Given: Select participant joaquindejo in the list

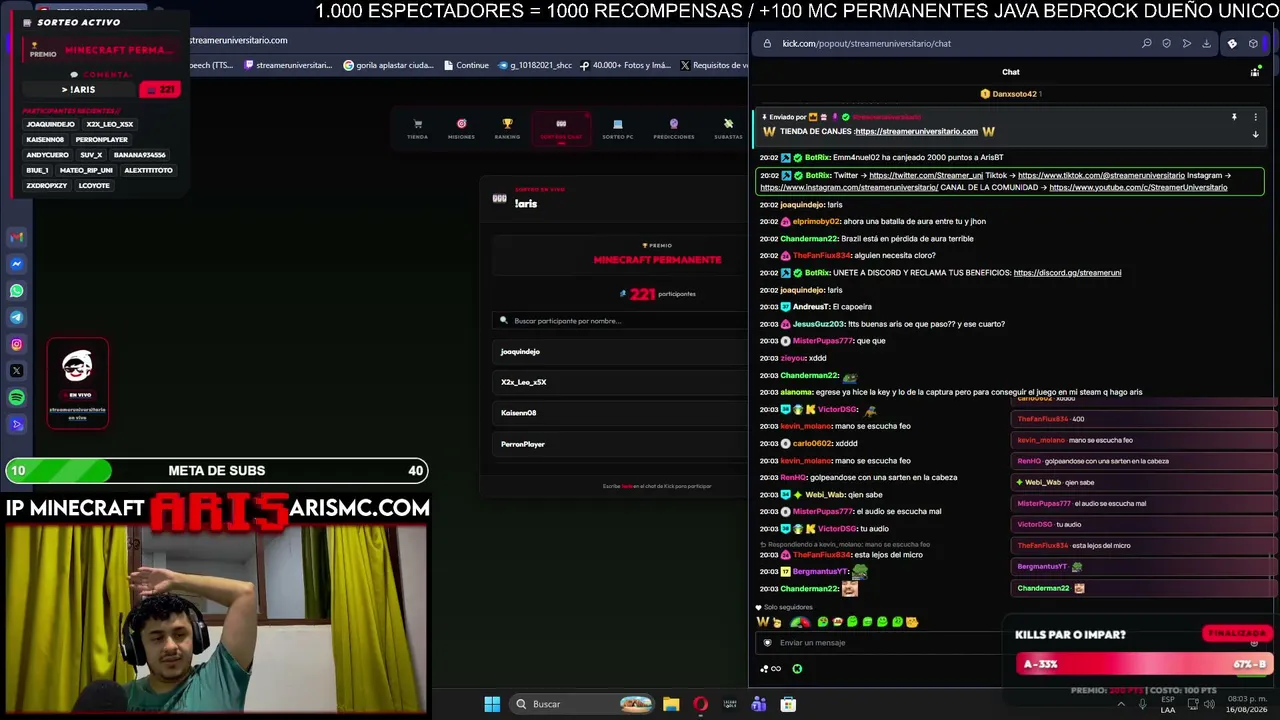Looking at the screenshot, I should pyautogui.click(x=622, y=352).
